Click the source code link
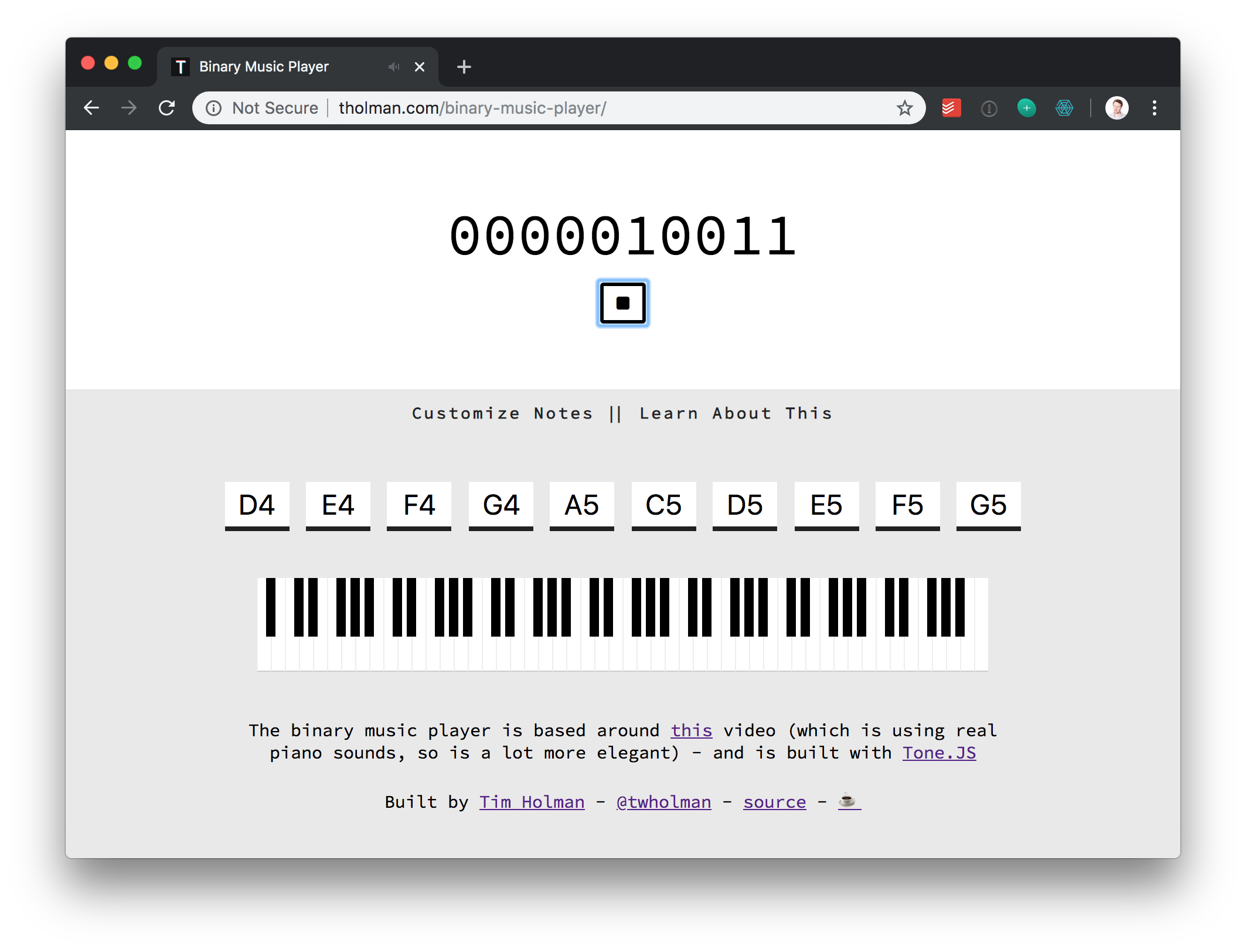The height and width of the screenshot is (952, 1246). (x=774, y=802)
